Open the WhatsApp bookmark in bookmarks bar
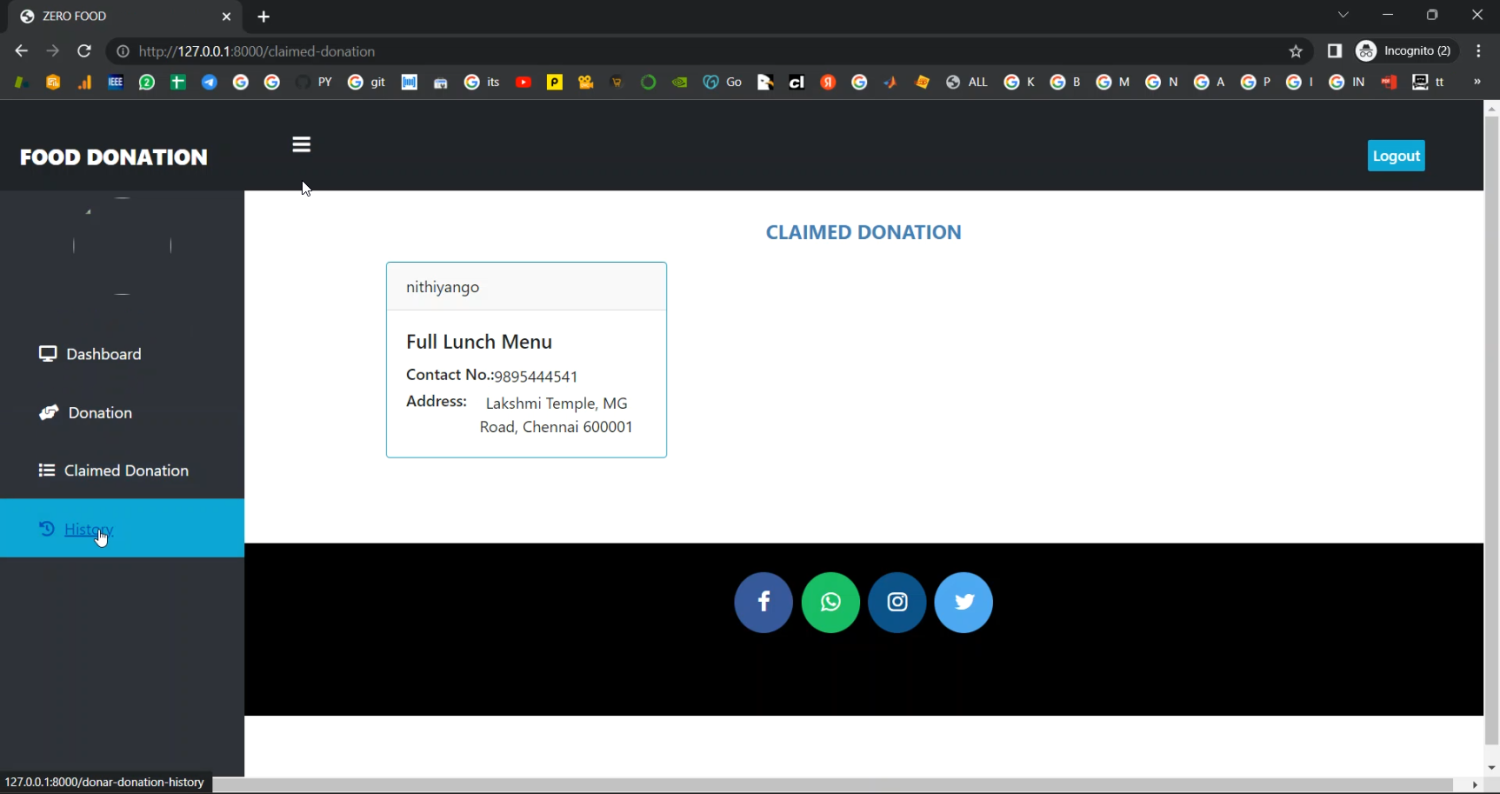Viewport: 1500px width, 794px height. 147,82
